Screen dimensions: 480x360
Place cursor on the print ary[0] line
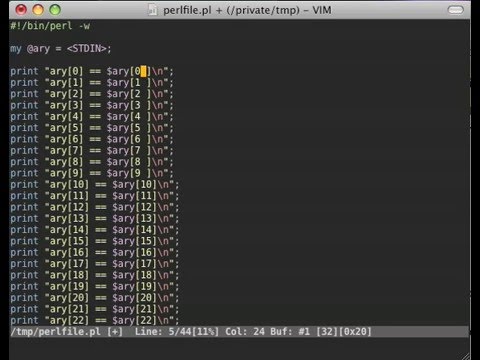[92, 71]
